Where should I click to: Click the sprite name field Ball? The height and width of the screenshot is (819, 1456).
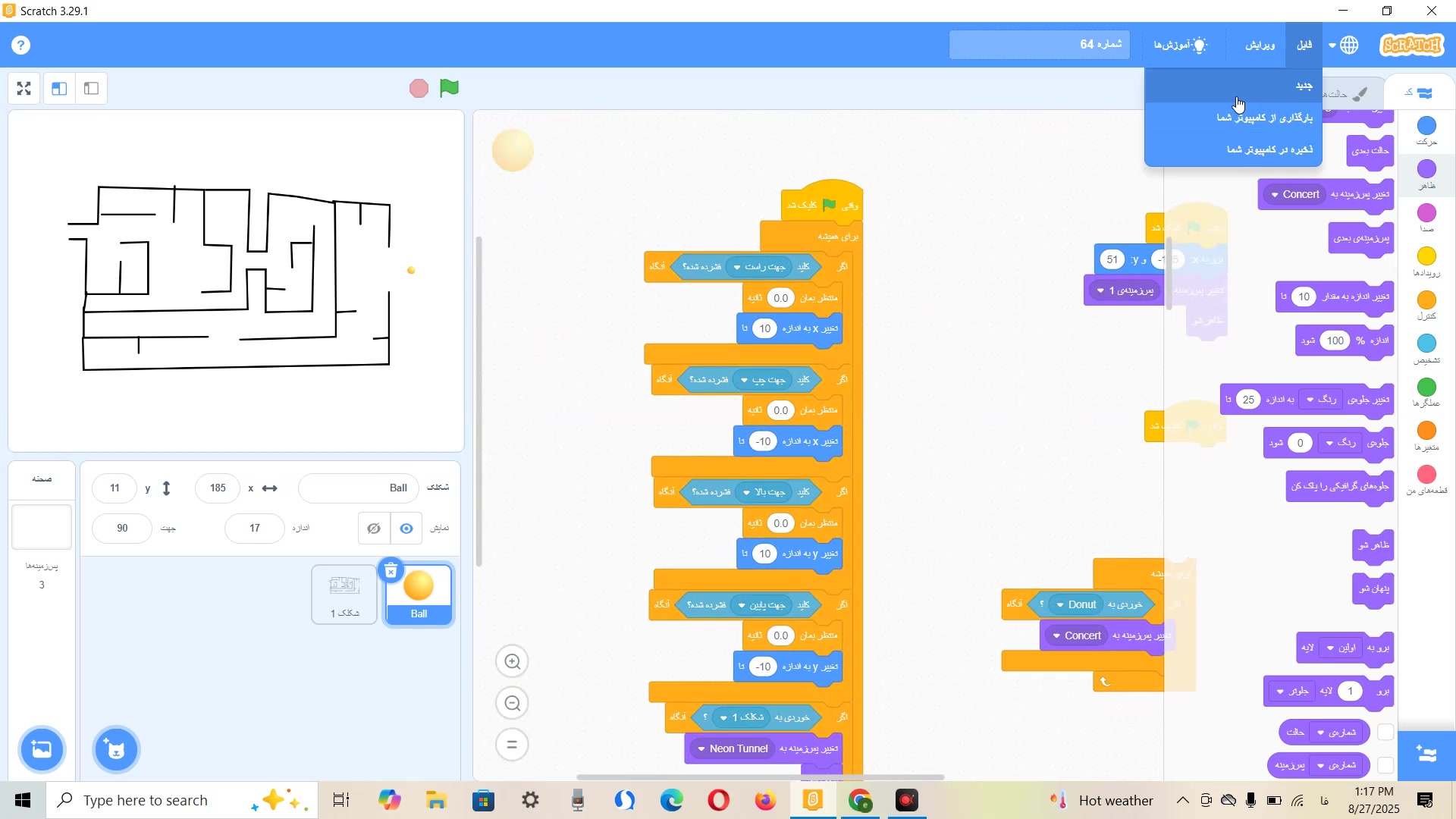pyautogui.click(x=359, y=488)
